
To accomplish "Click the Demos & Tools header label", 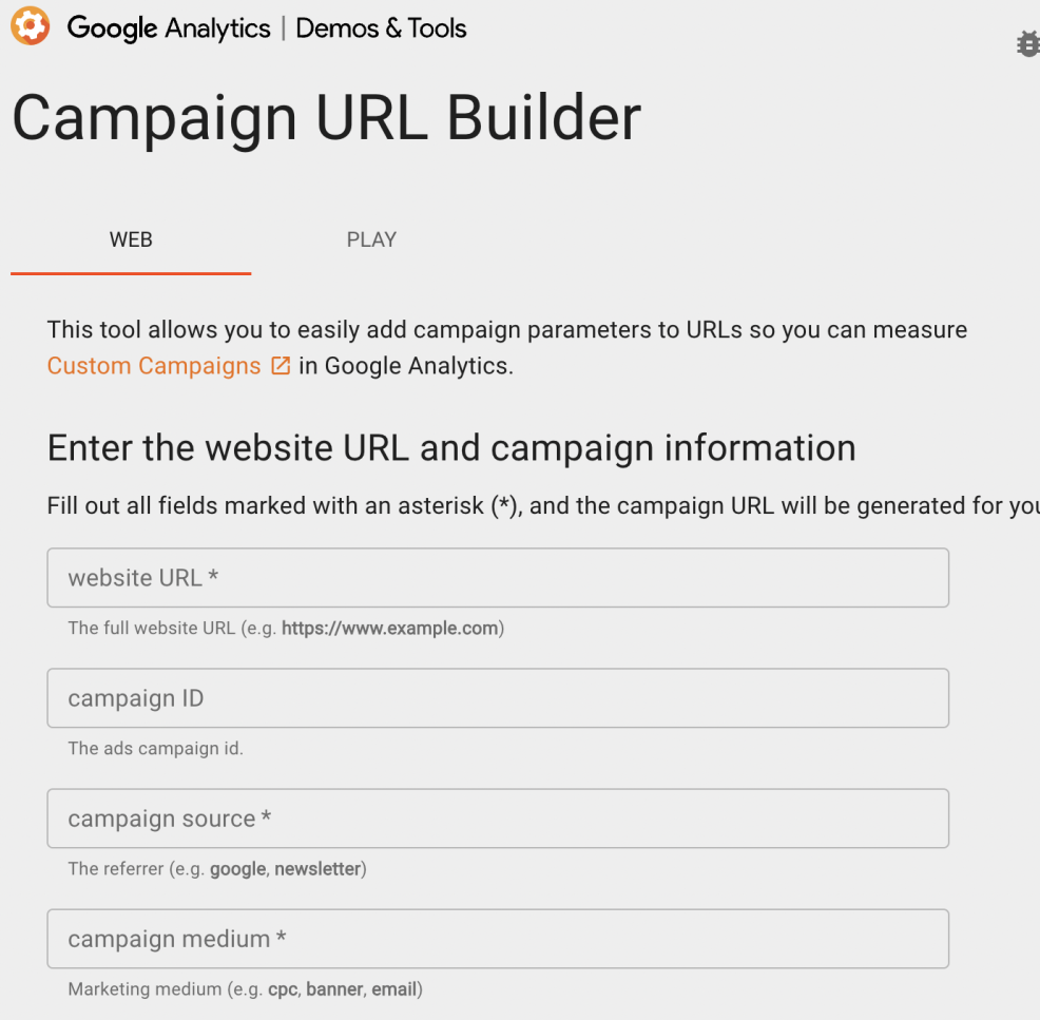I will pos(380,28).
